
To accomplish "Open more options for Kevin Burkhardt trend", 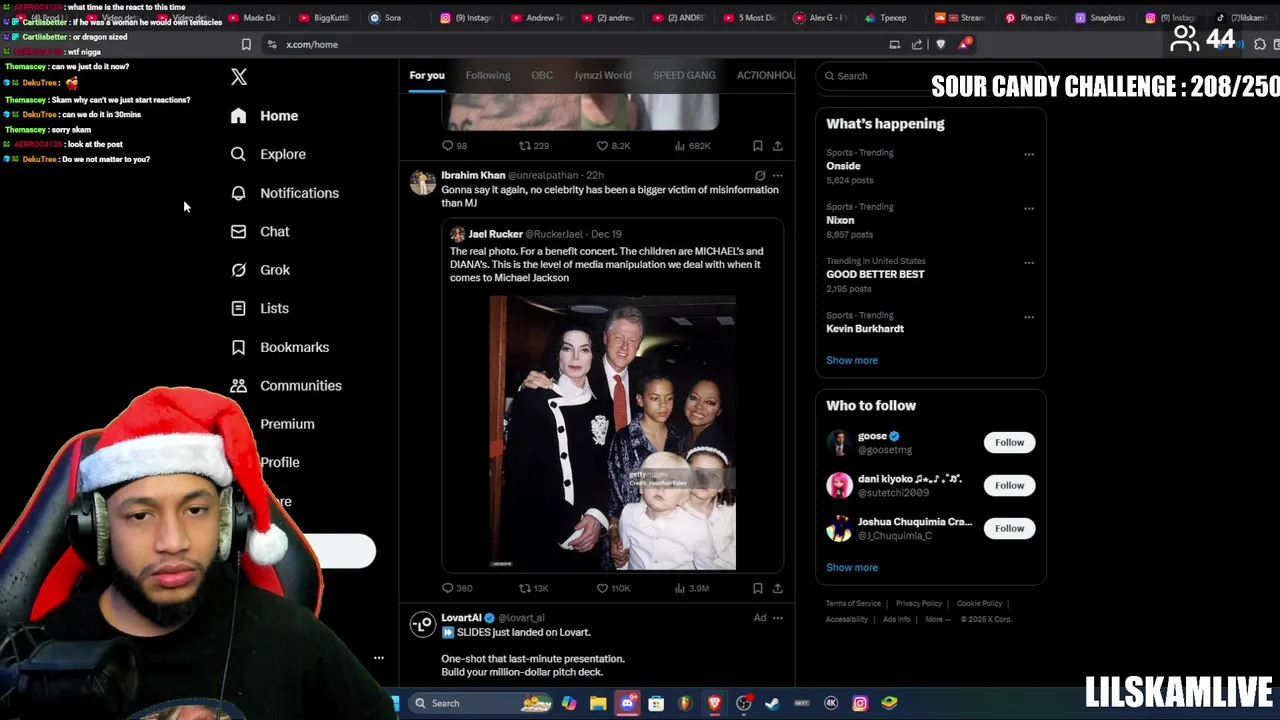I will point(1029,317).
